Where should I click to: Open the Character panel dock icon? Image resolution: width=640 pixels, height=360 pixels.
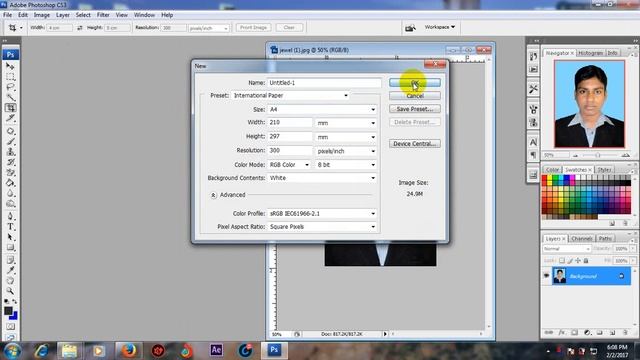(533, 142)
